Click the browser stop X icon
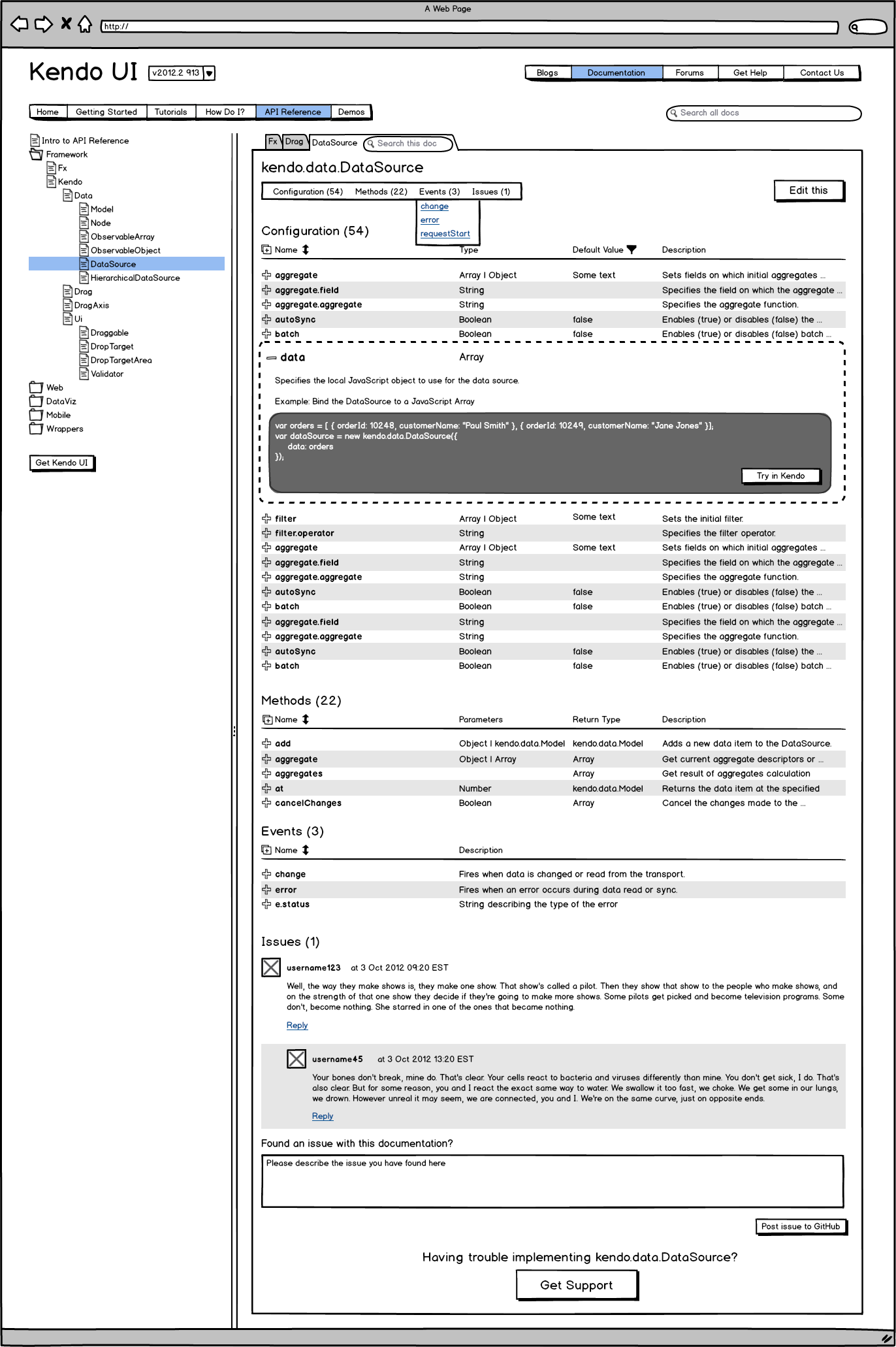Image resolution: width=896 pixels, height=1347 pixels. pos(66,24)
